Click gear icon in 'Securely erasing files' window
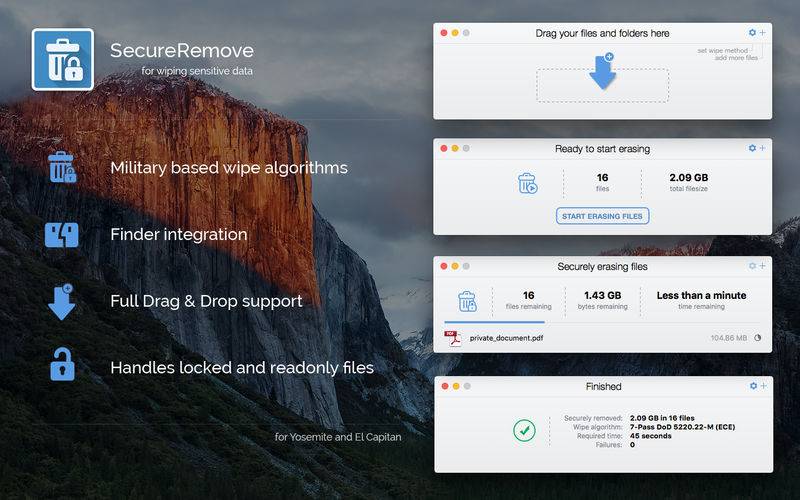This screenshot has width=800, height=500. coord(752,266)
